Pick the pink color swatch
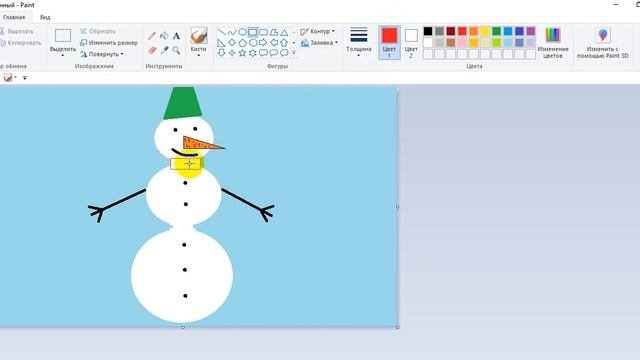The width and height of the screenshot is (640, 360). click(462, 42)
